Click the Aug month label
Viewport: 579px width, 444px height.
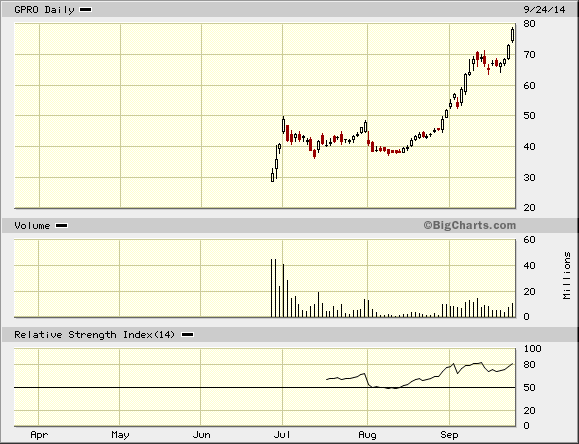[x=367, y=435]
